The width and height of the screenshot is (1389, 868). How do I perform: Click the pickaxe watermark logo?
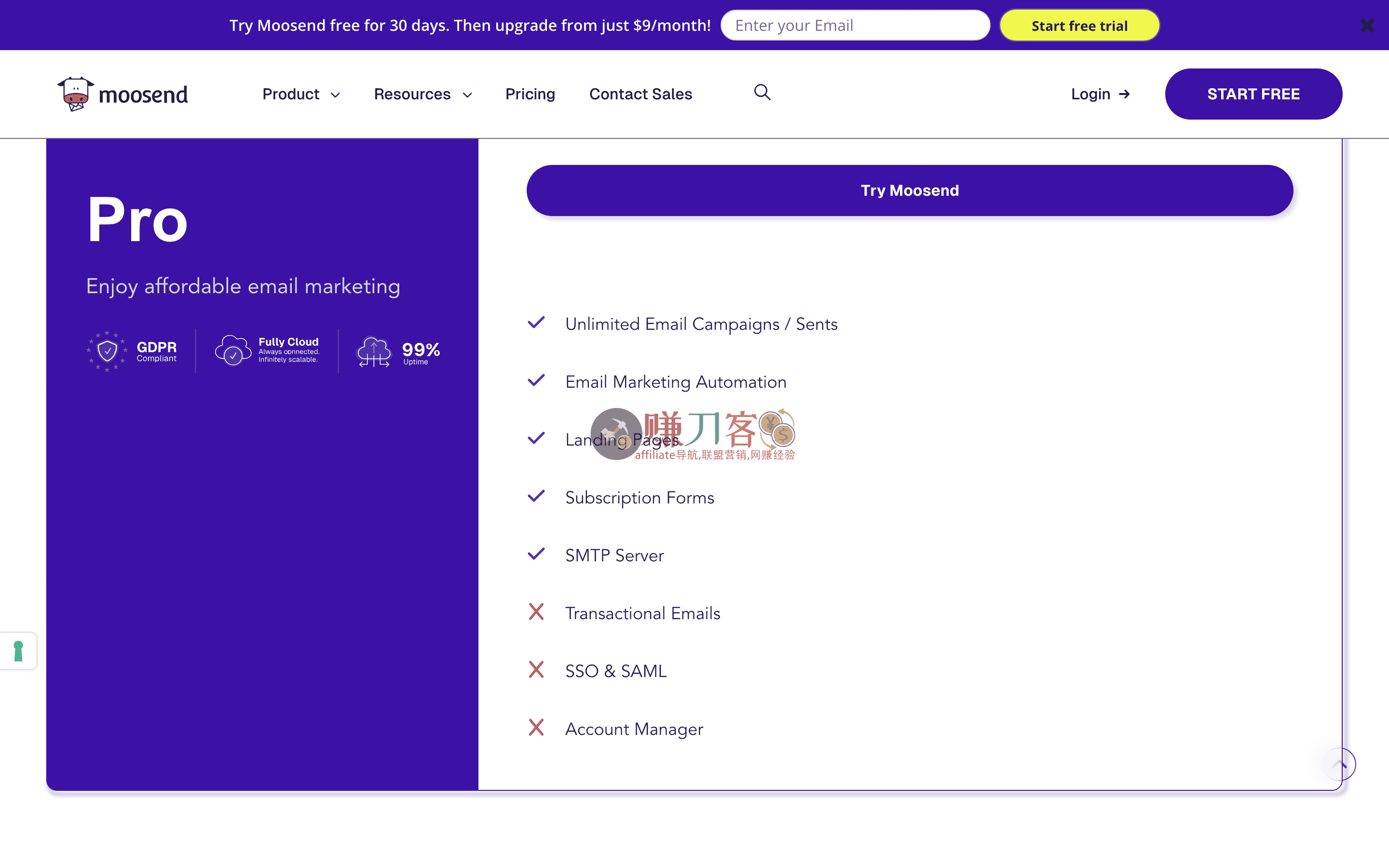[x=616, y=434]
